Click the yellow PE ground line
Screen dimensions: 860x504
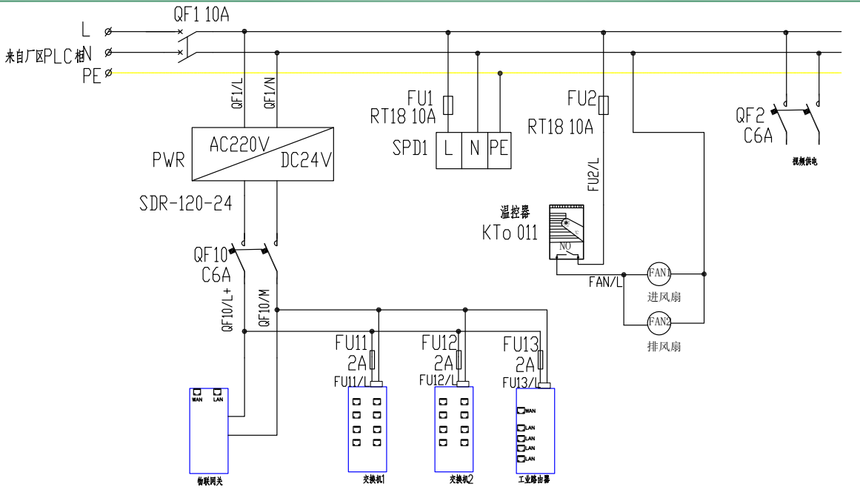[476, 72]
